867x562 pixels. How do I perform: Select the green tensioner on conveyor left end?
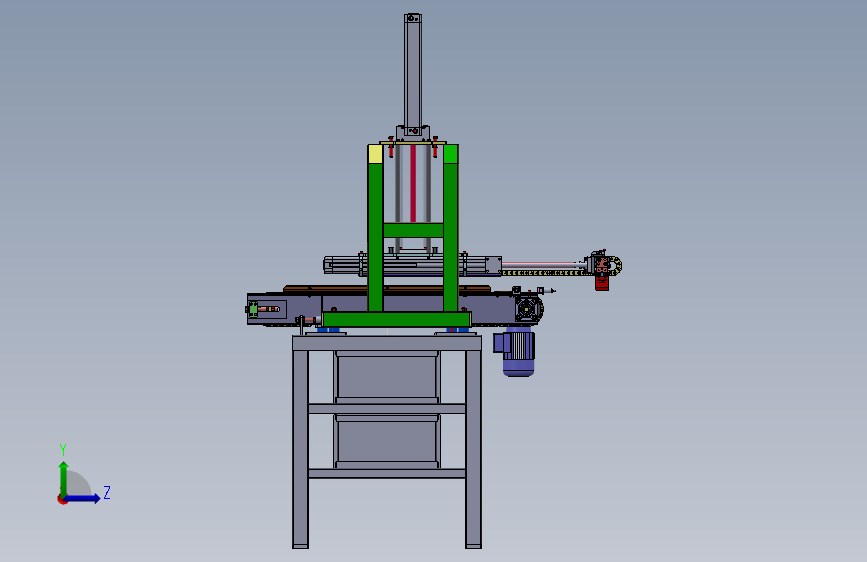click(x=253, y=309)
